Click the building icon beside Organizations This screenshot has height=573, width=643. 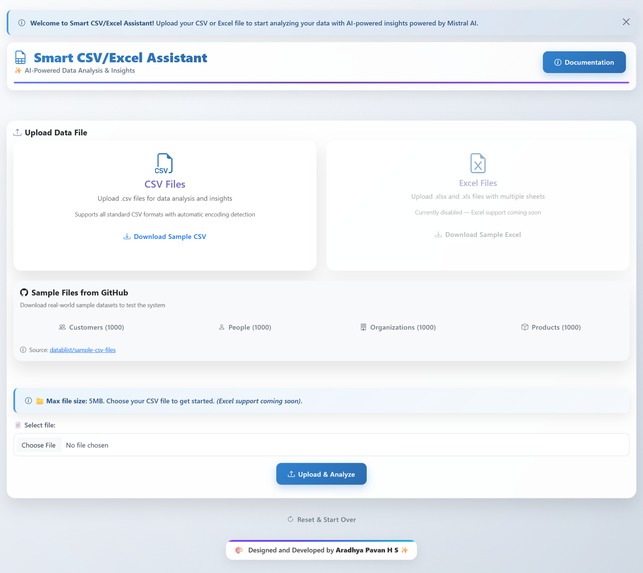(x=363, y=327)
